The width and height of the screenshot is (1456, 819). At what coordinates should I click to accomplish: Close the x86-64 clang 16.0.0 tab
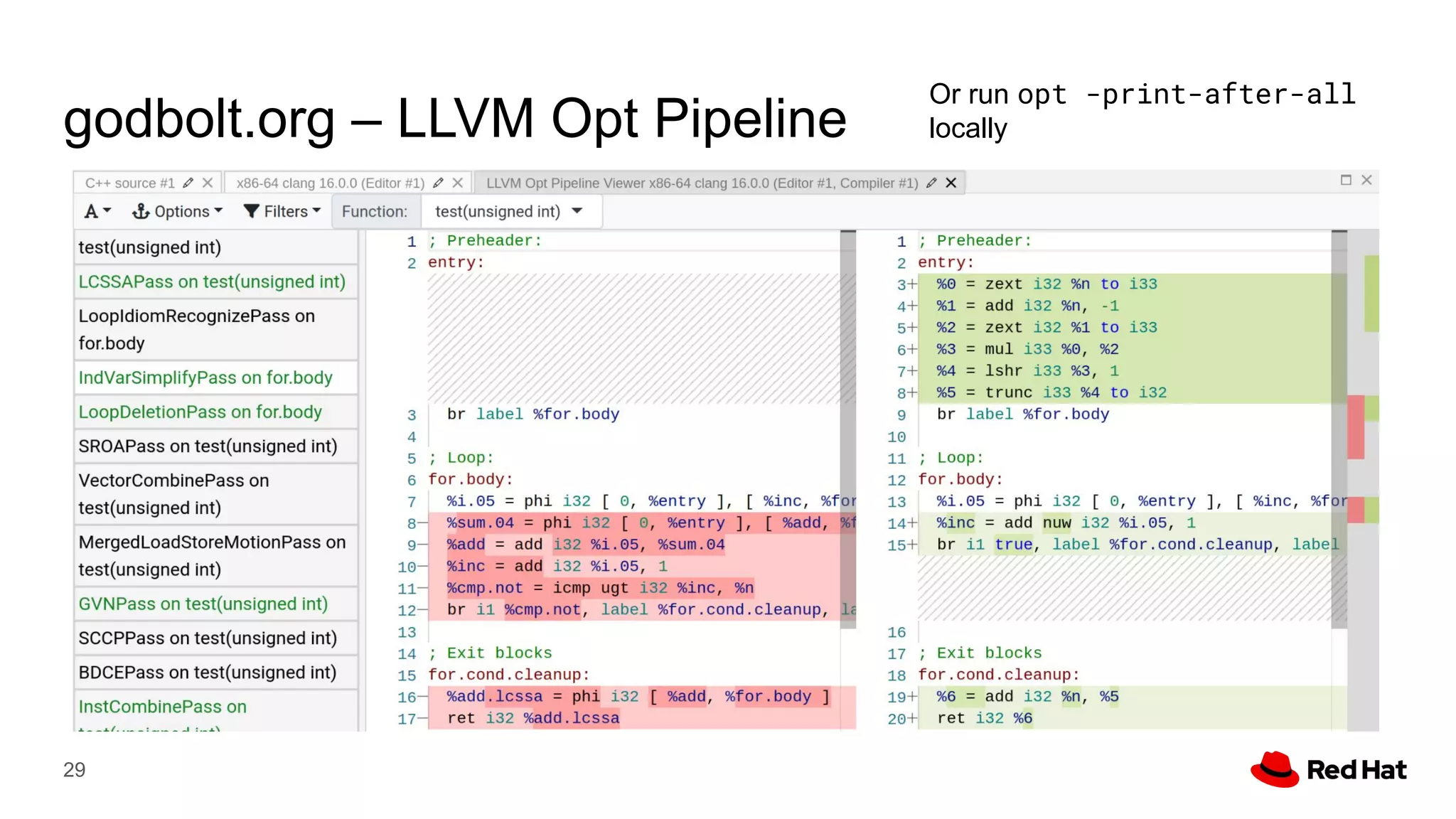(x=458, y=183)
